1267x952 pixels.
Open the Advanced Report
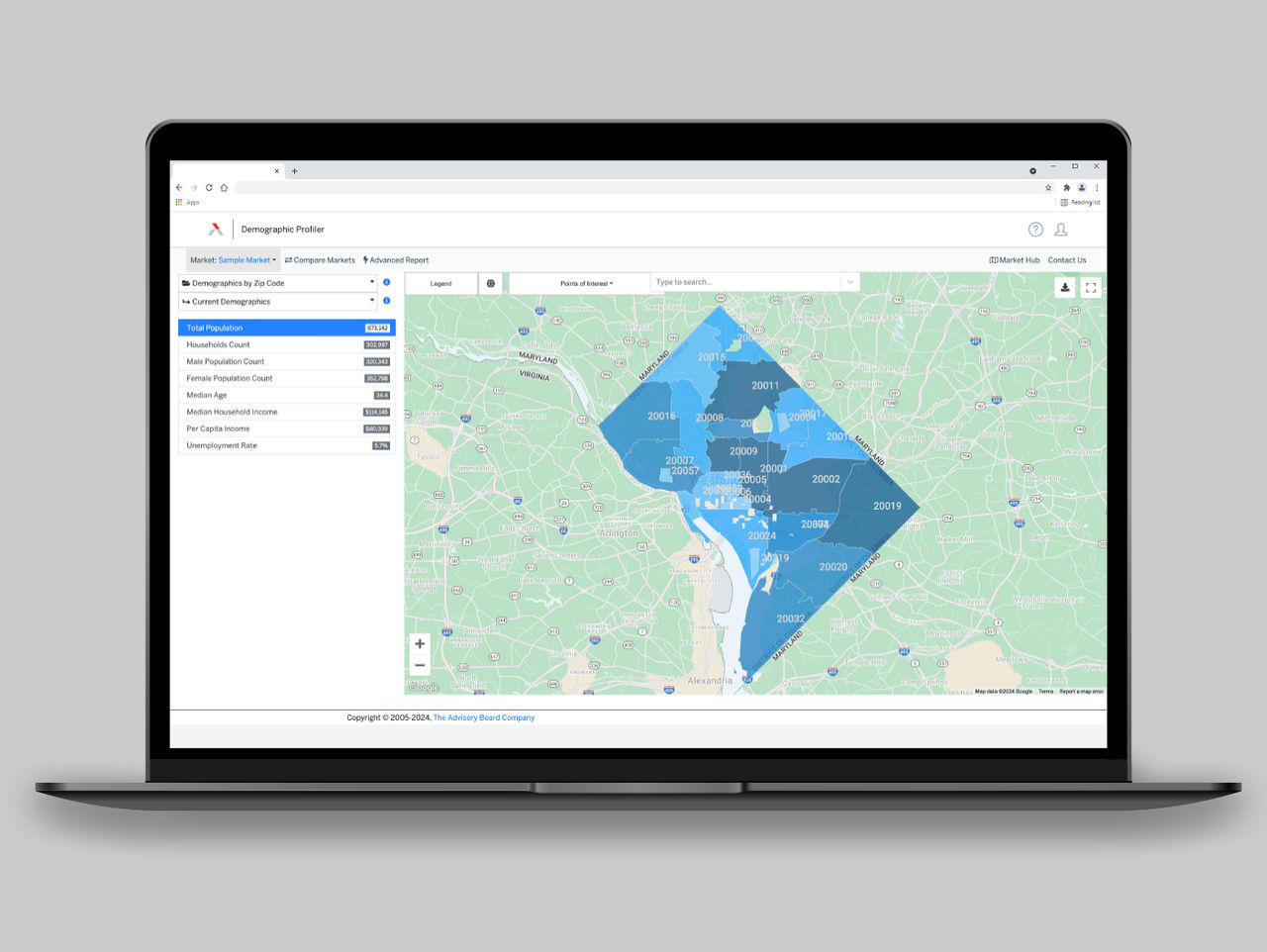coord(396,260)
